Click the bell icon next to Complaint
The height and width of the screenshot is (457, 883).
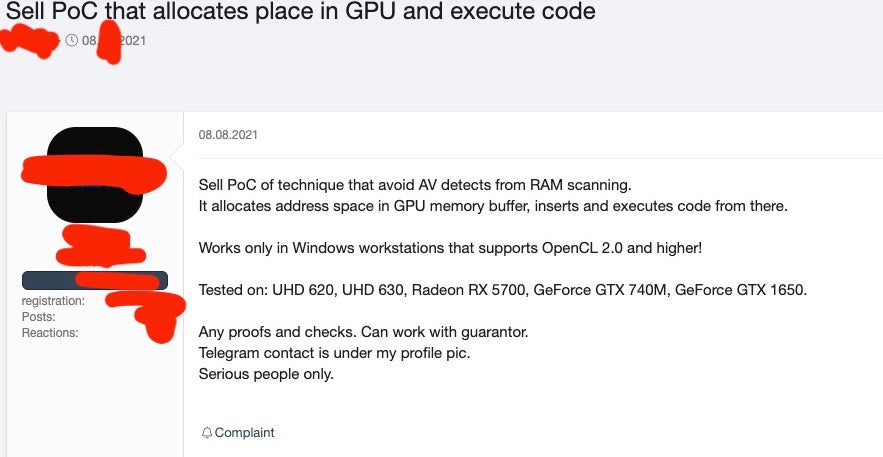(207, 433)
